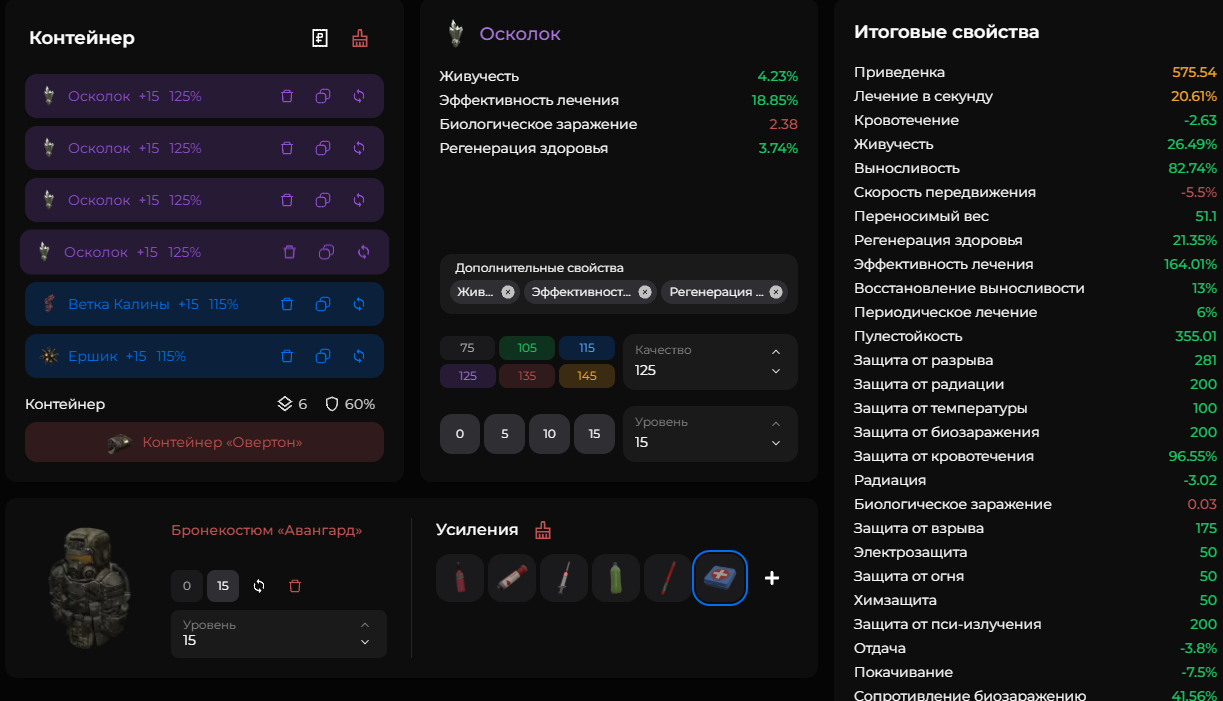Screen dimensions: 1223x701
Task: Open the Качество dropdown
Action: (710, 361)
